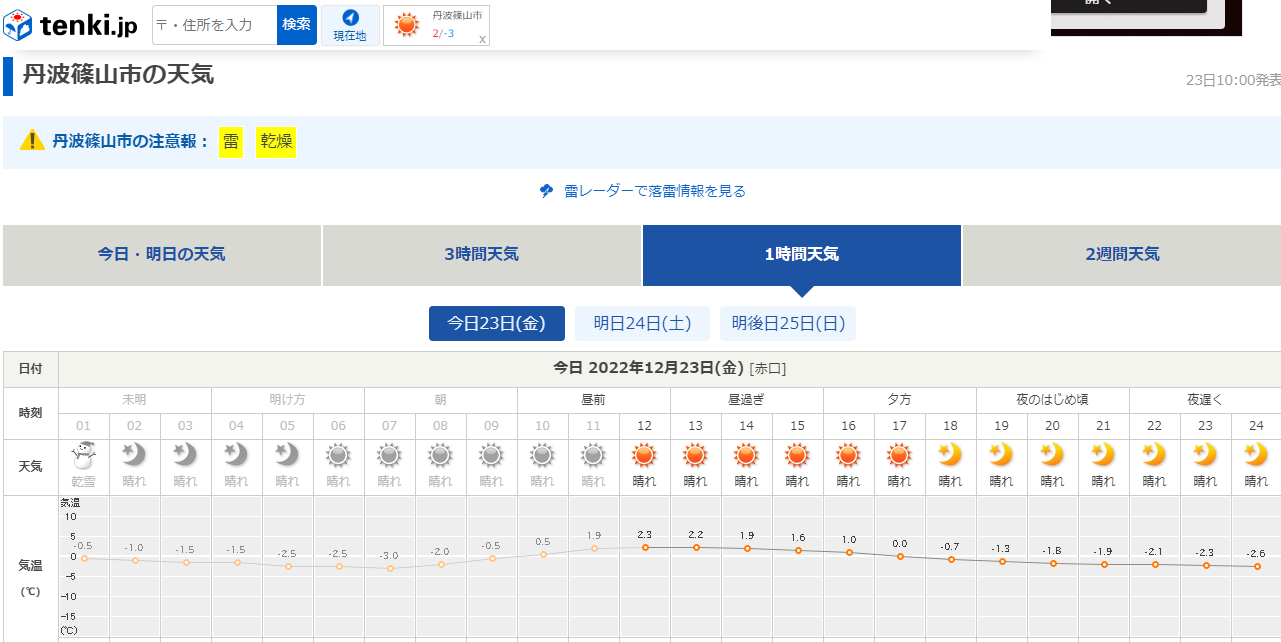Open the 雷 thunder advisory badge
This screenshot has height=642, width=1281.
pos(231,142)
